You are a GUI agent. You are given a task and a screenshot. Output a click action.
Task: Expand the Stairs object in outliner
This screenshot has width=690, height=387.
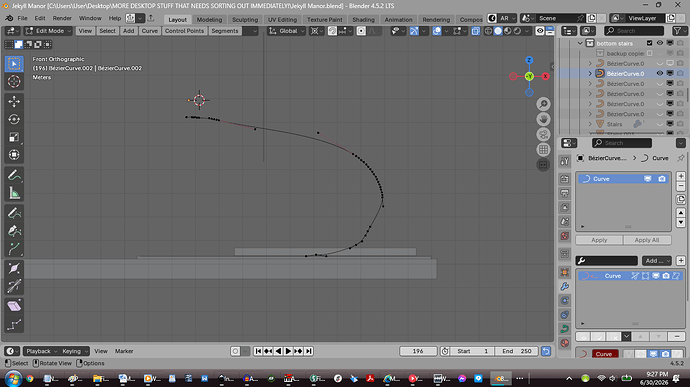pos(590,124)
